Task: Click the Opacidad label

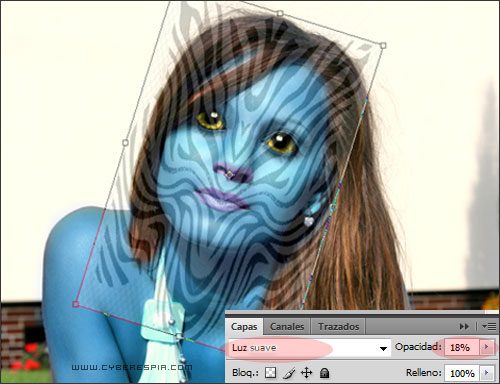Action: [418, 347]
